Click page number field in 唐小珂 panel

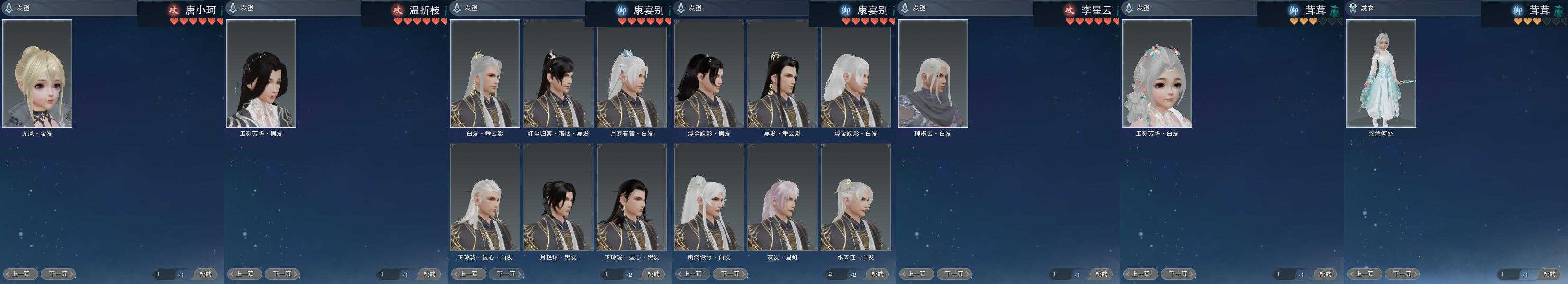(164, 274)
